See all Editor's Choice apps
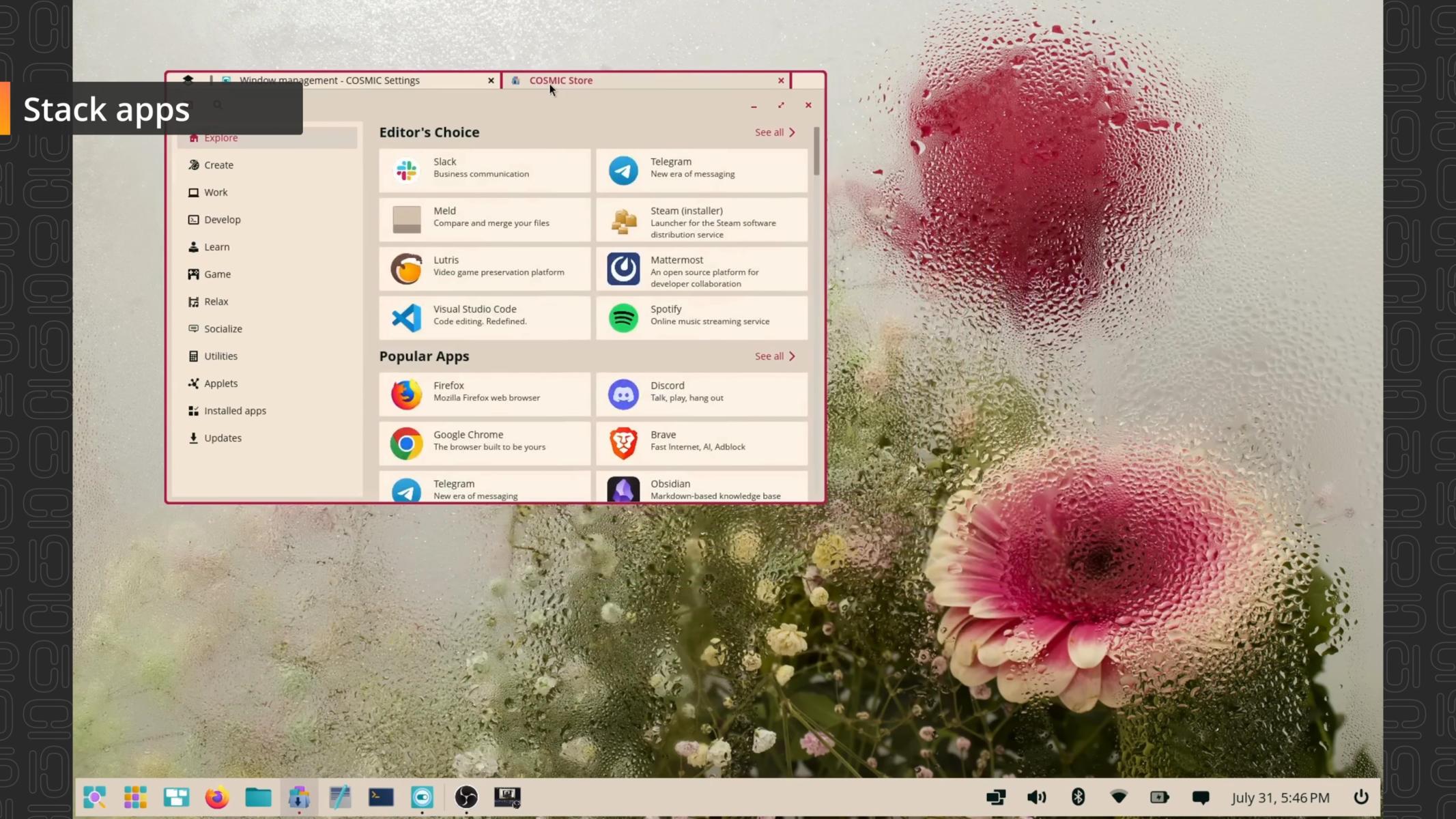Image resolution: width=1456 pixels, height=819 pixels. click(775, 132)
